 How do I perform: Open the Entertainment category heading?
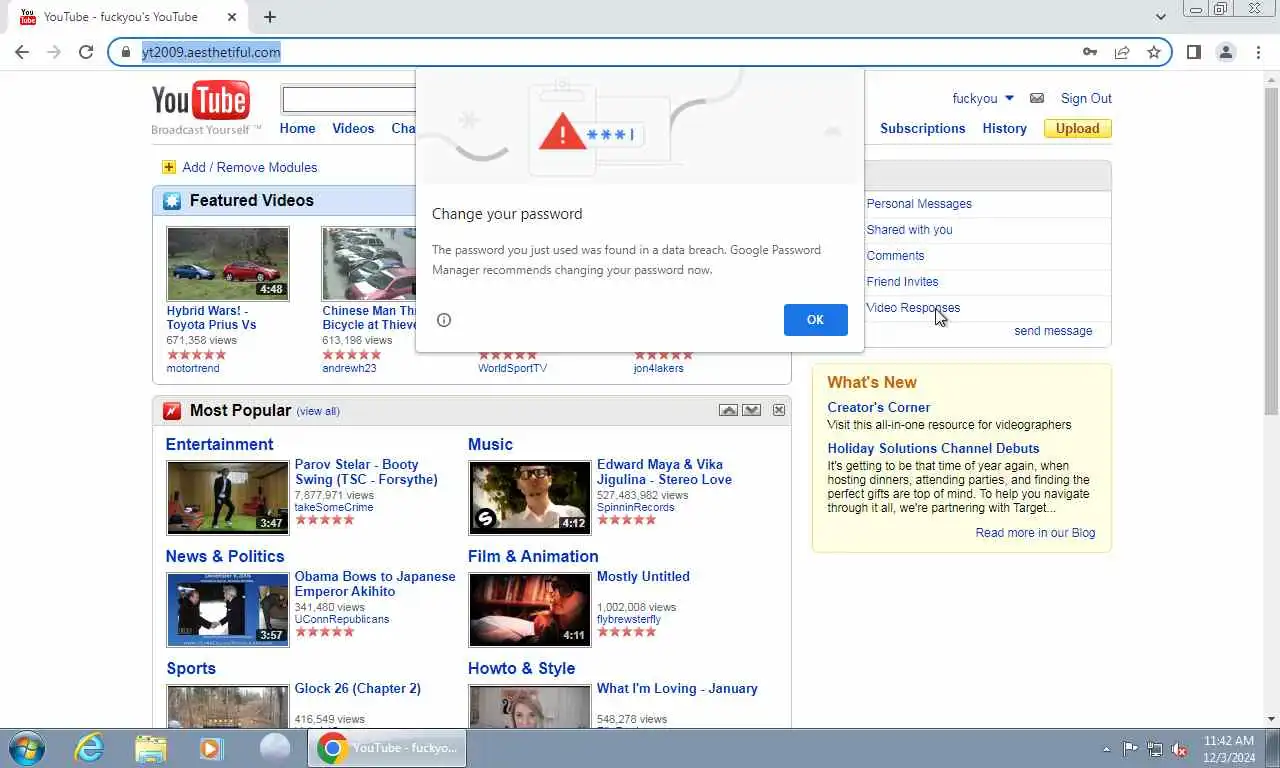coord(219,444)
